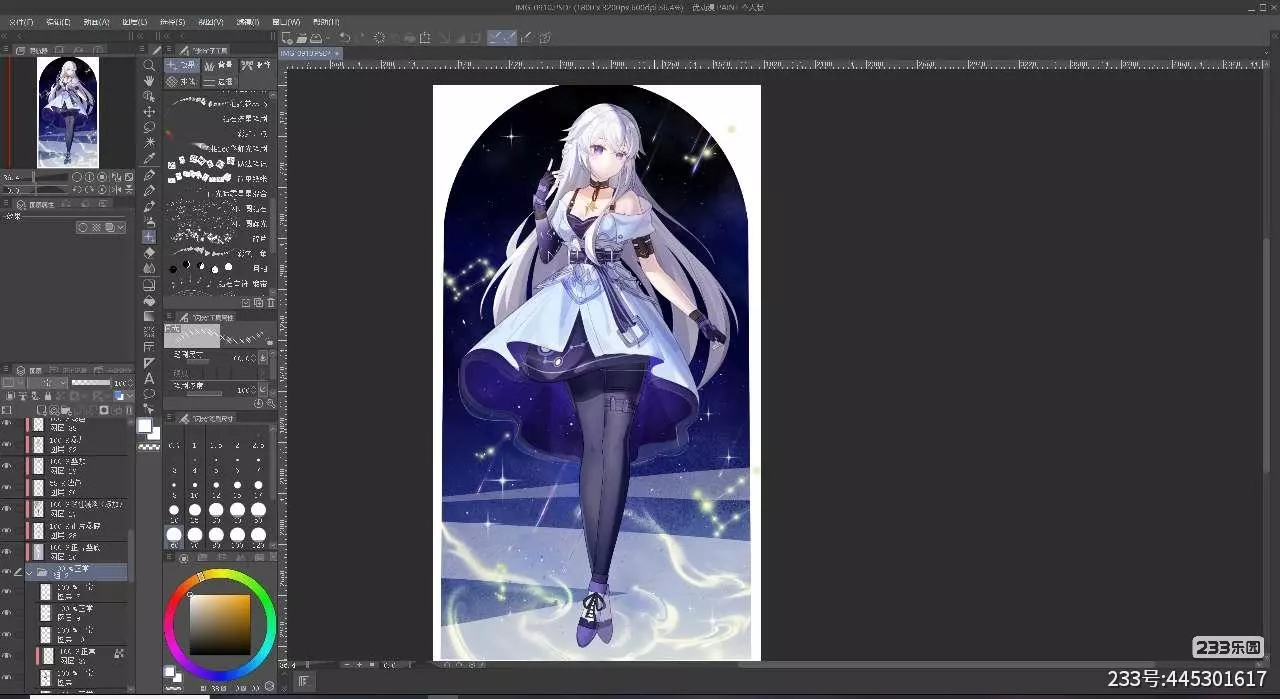
Task: Click delete sub tool trash icon
Action: click(x=270, y=301)
